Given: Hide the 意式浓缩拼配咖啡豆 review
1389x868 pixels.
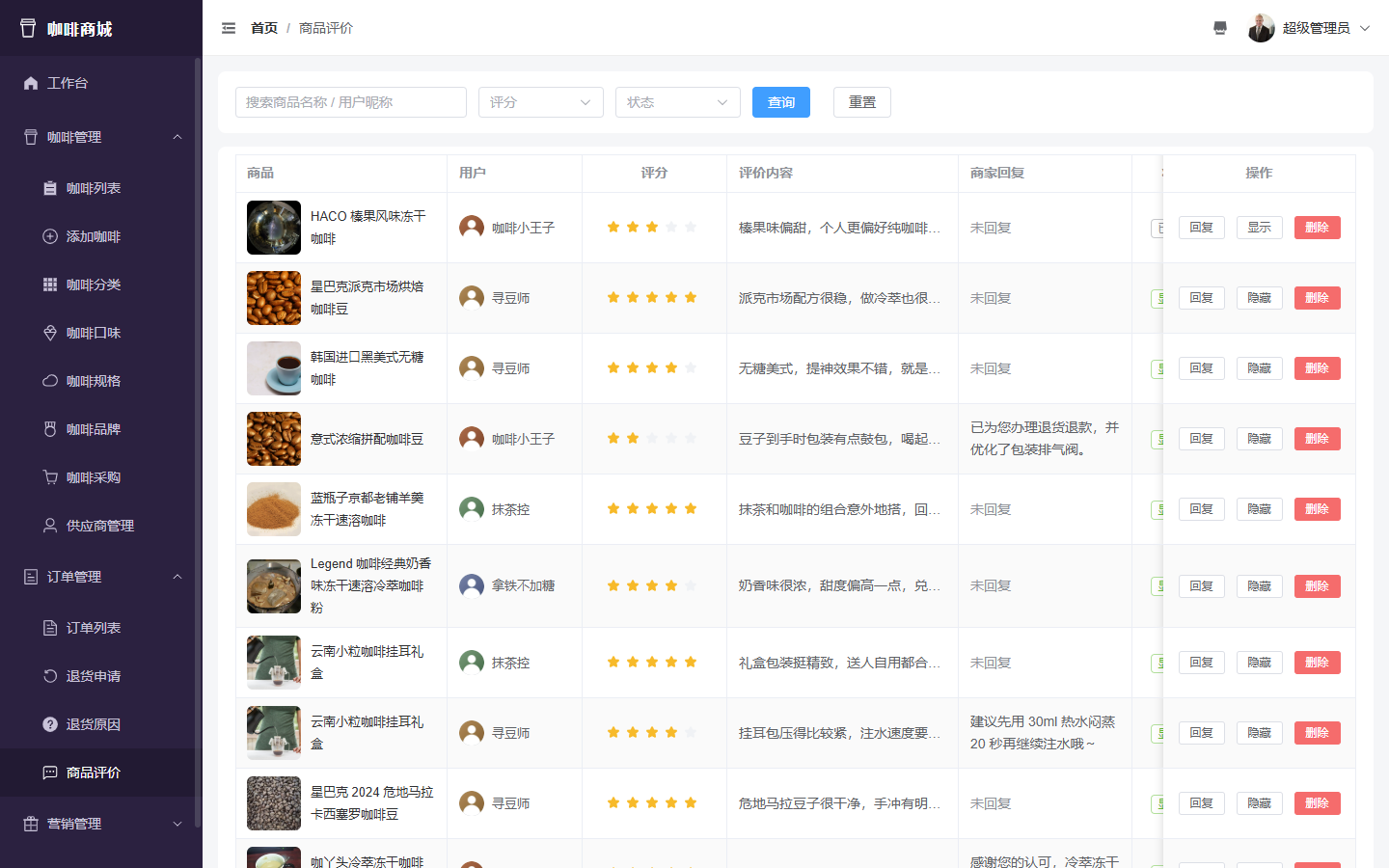Looking at the screenshot, I should (x=1259, y=439).
